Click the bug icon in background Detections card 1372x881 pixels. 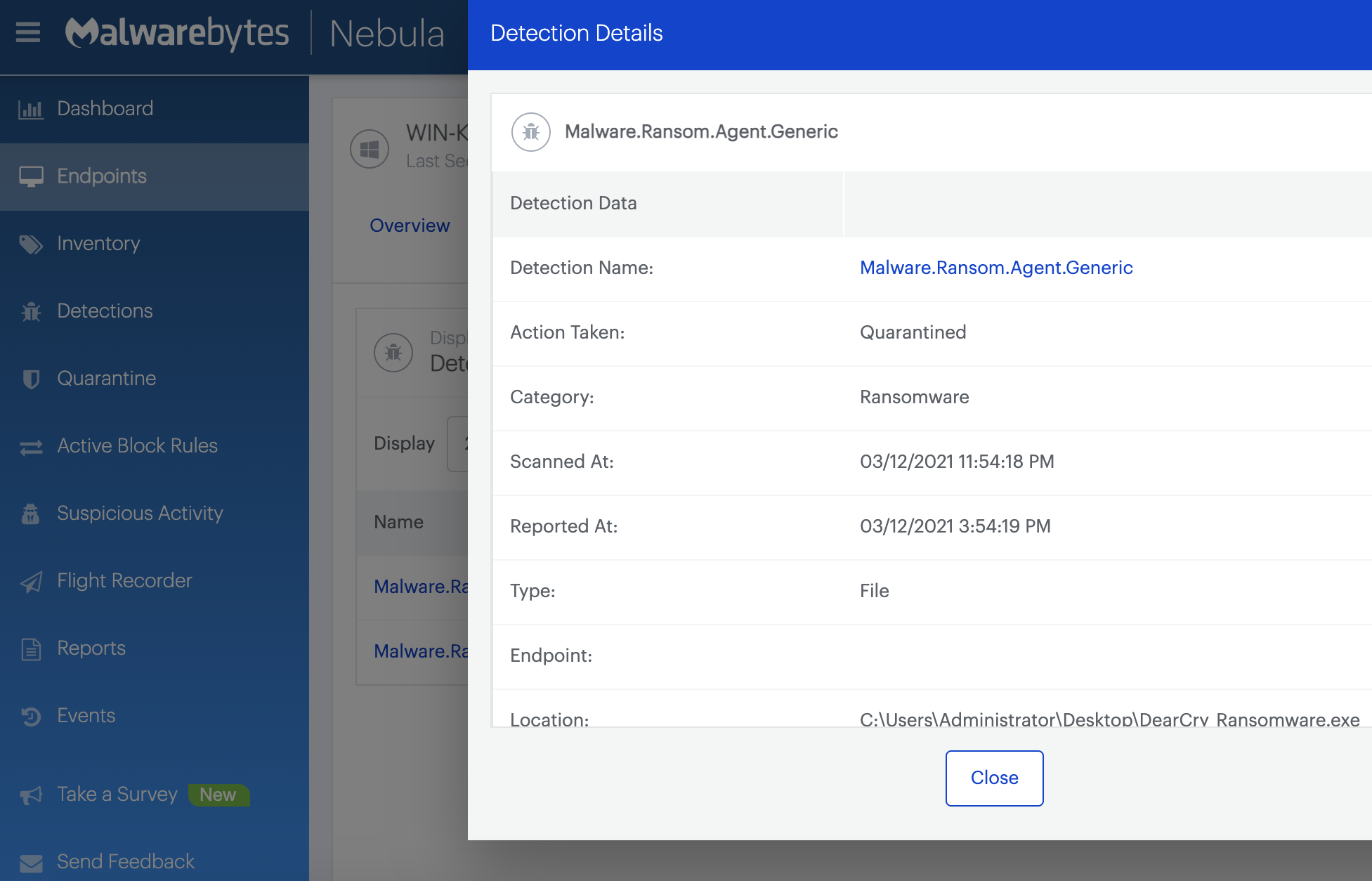coord(393,352)
